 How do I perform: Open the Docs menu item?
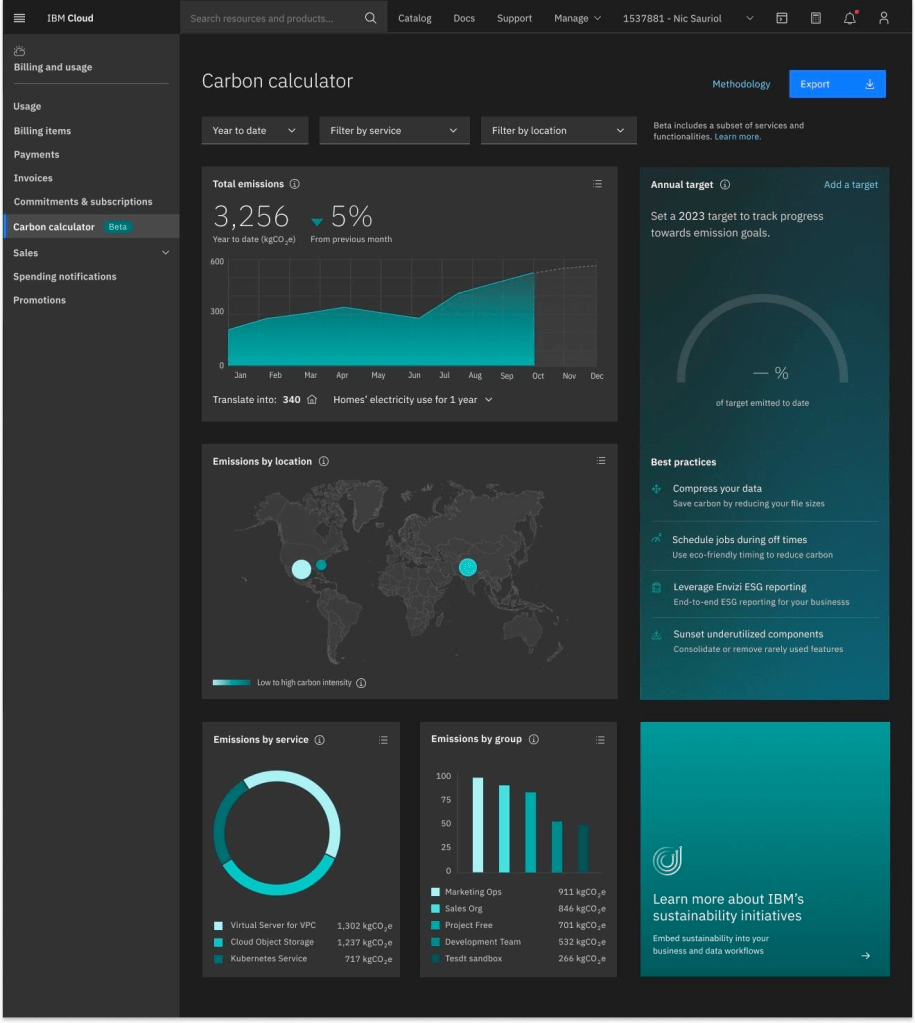pyautogui.click(x=464, y=18)
